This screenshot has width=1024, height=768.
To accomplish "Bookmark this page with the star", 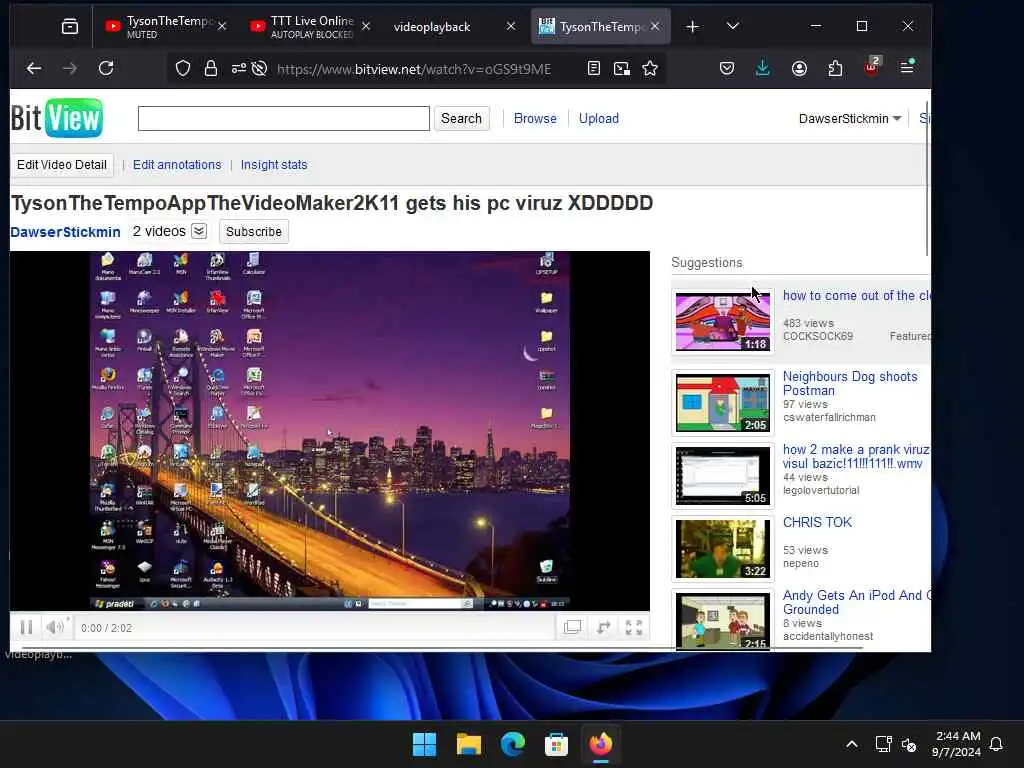I will coord(650,68).
